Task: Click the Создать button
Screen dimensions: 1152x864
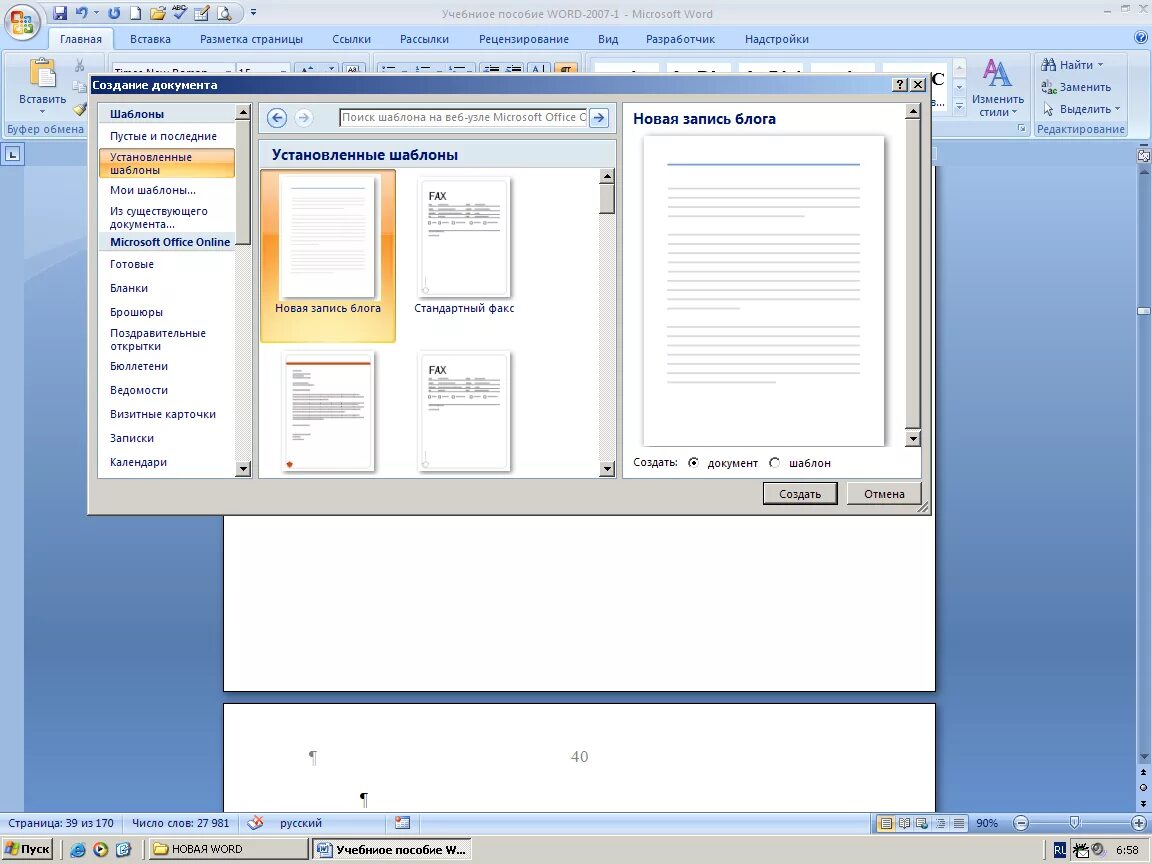Action: (x=800, y=494)
